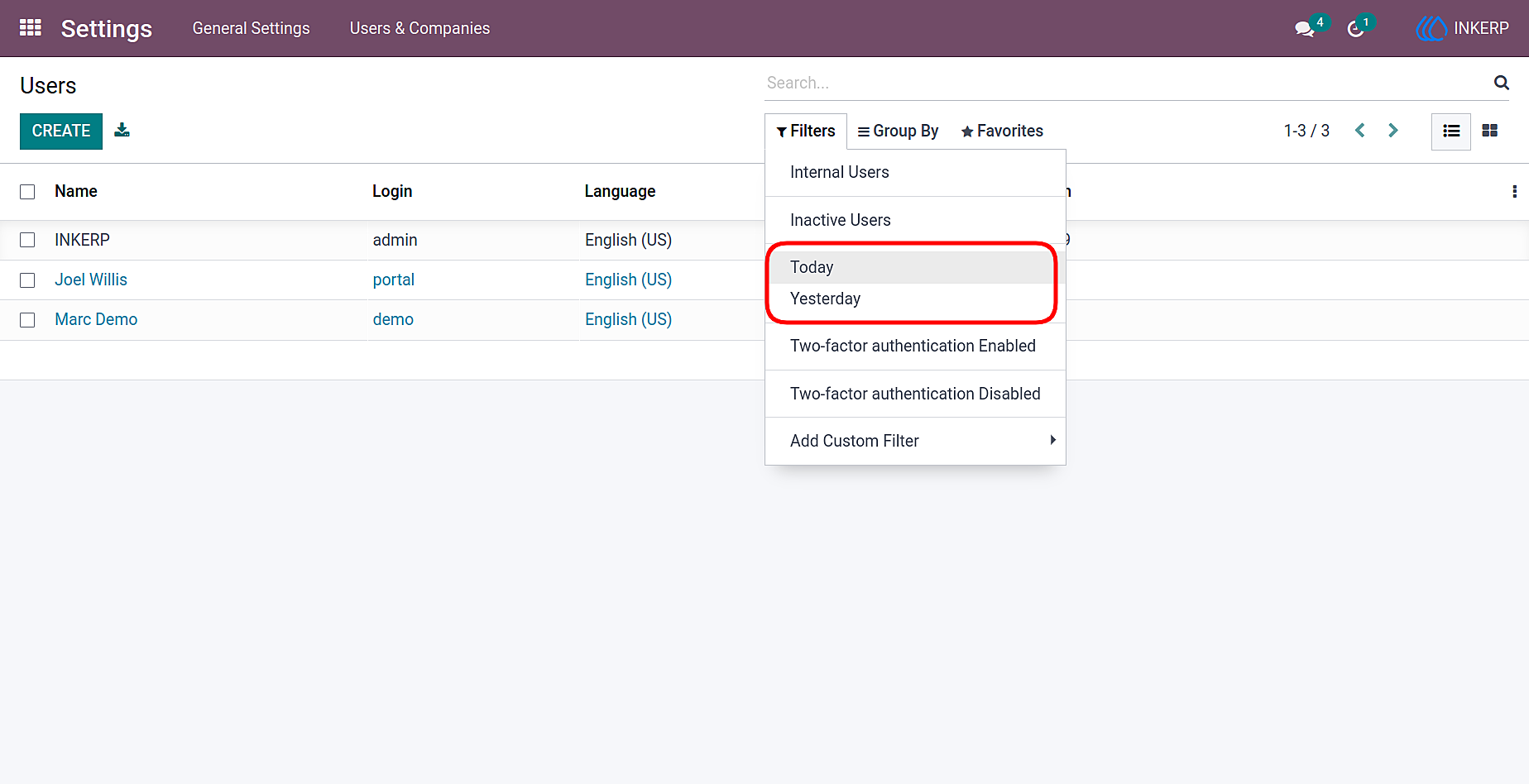Click the search magnifier icon
Screen dimensions: 1529x784
(x=1501, y=83)
